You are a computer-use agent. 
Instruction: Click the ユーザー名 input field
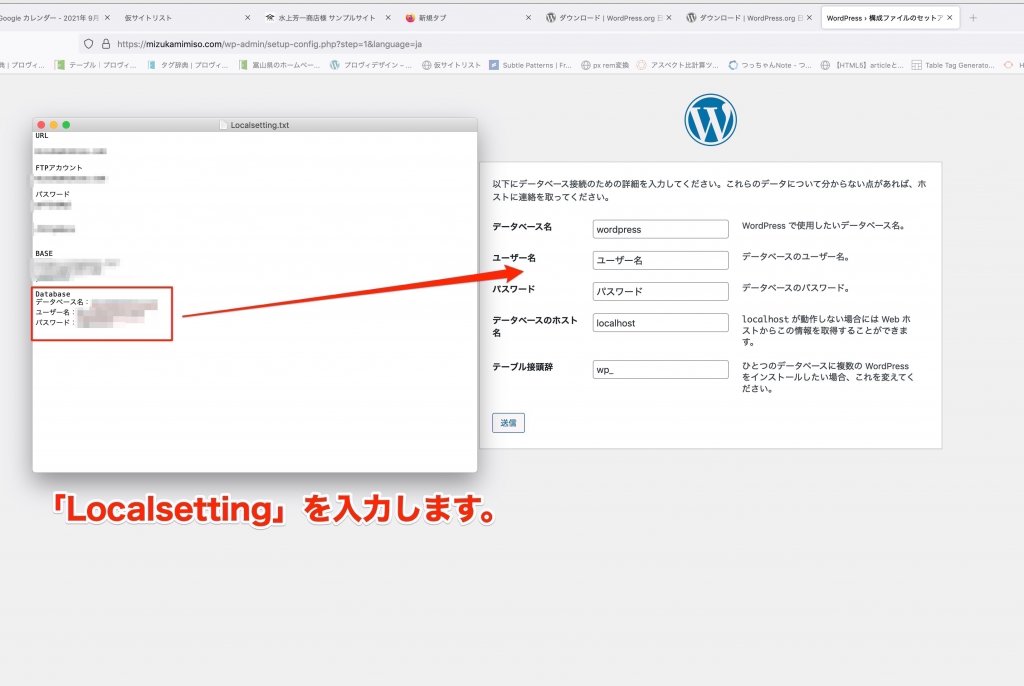pos(660,260)
